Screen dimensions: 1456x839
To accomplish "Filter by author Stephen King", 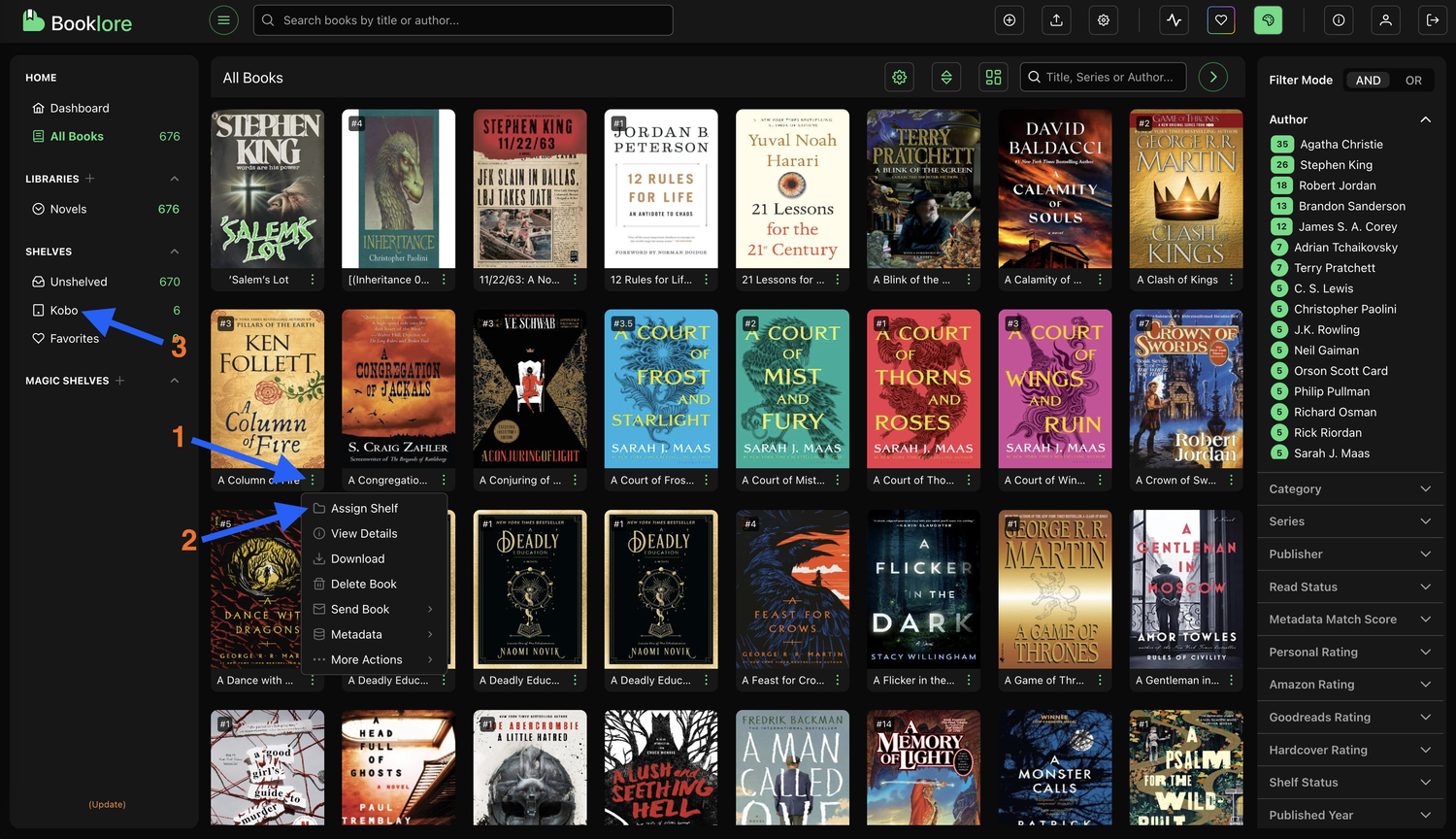I will pyautogui.click(x=1336, y=165).
